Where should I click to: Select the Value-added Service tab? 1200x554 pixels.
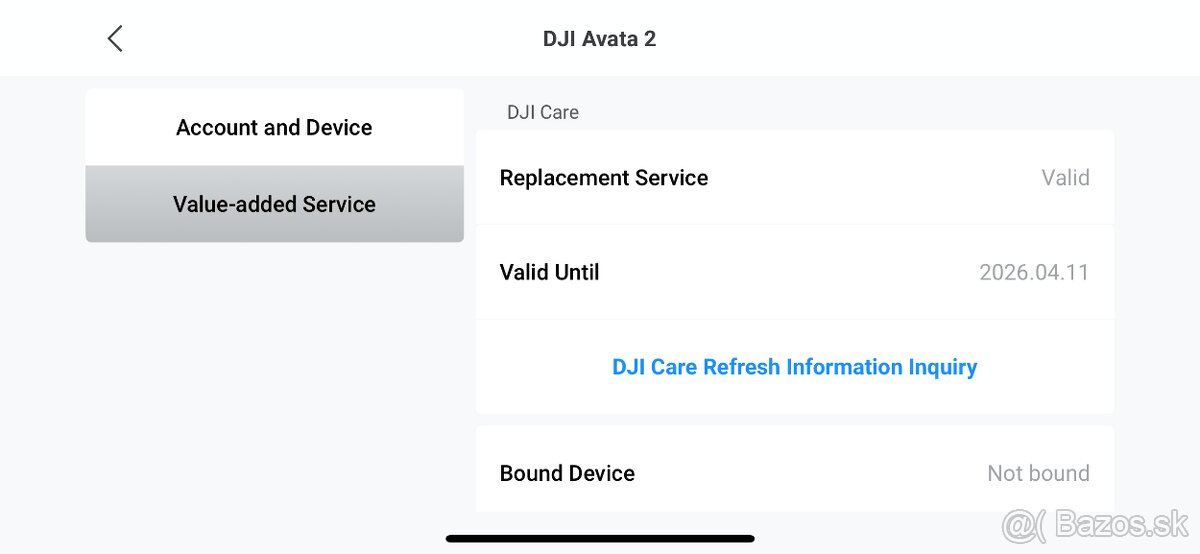point(274,204)
